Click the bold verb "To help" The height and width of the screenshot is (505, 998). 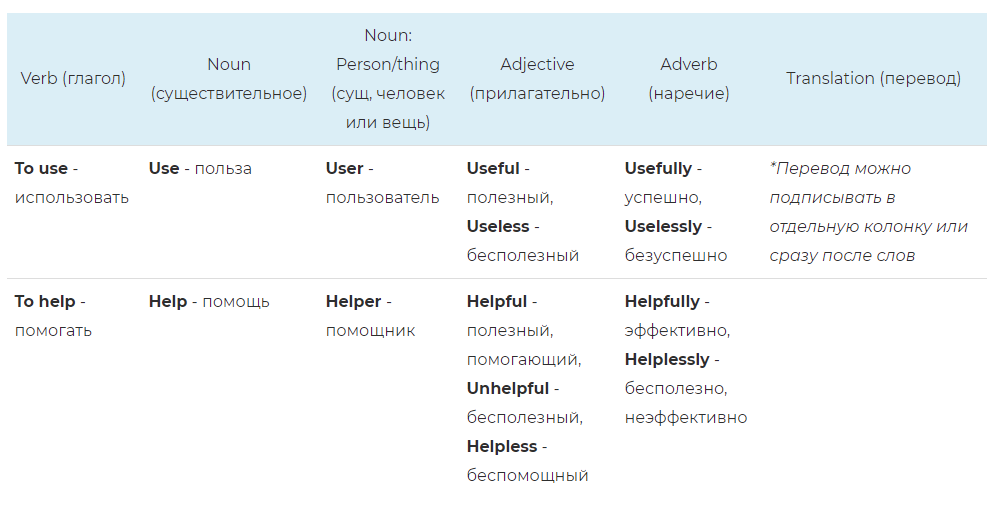click(x=45, y=301)
